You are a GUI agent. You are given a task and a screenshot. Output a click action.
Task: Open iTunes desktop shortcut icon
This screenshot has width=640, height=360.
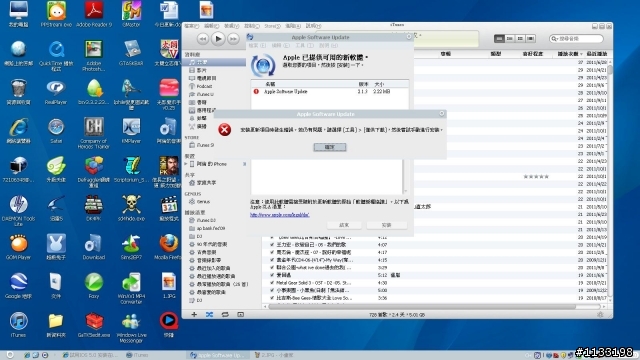(x=18, y=324)
